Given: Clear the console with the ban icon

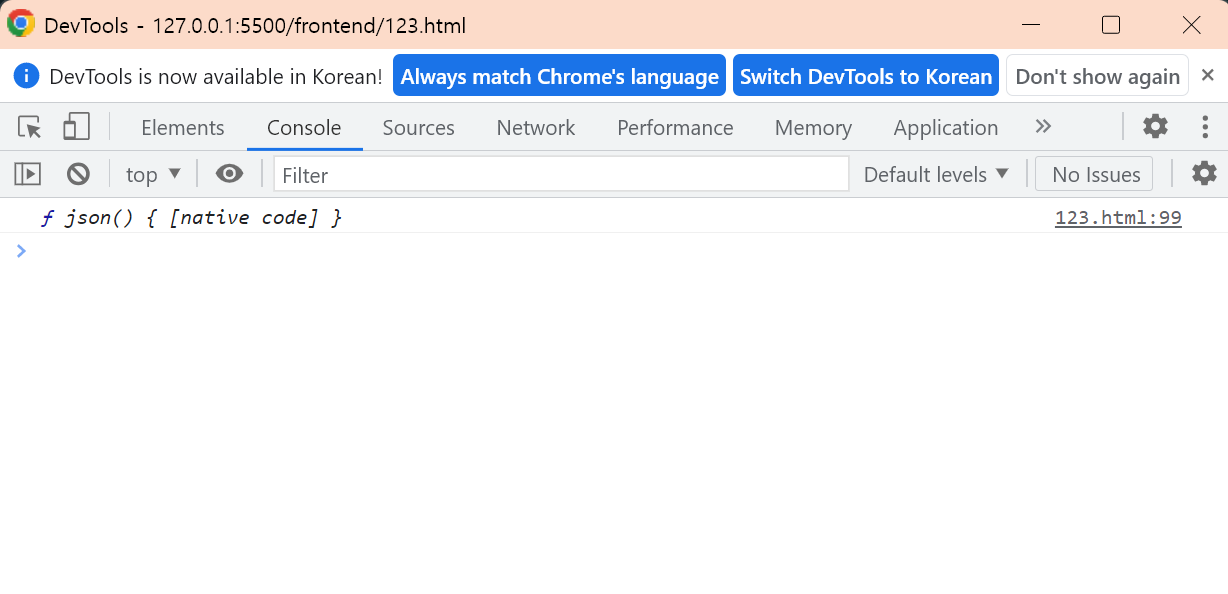Looking at the screenshot, I should pos(78,174).
